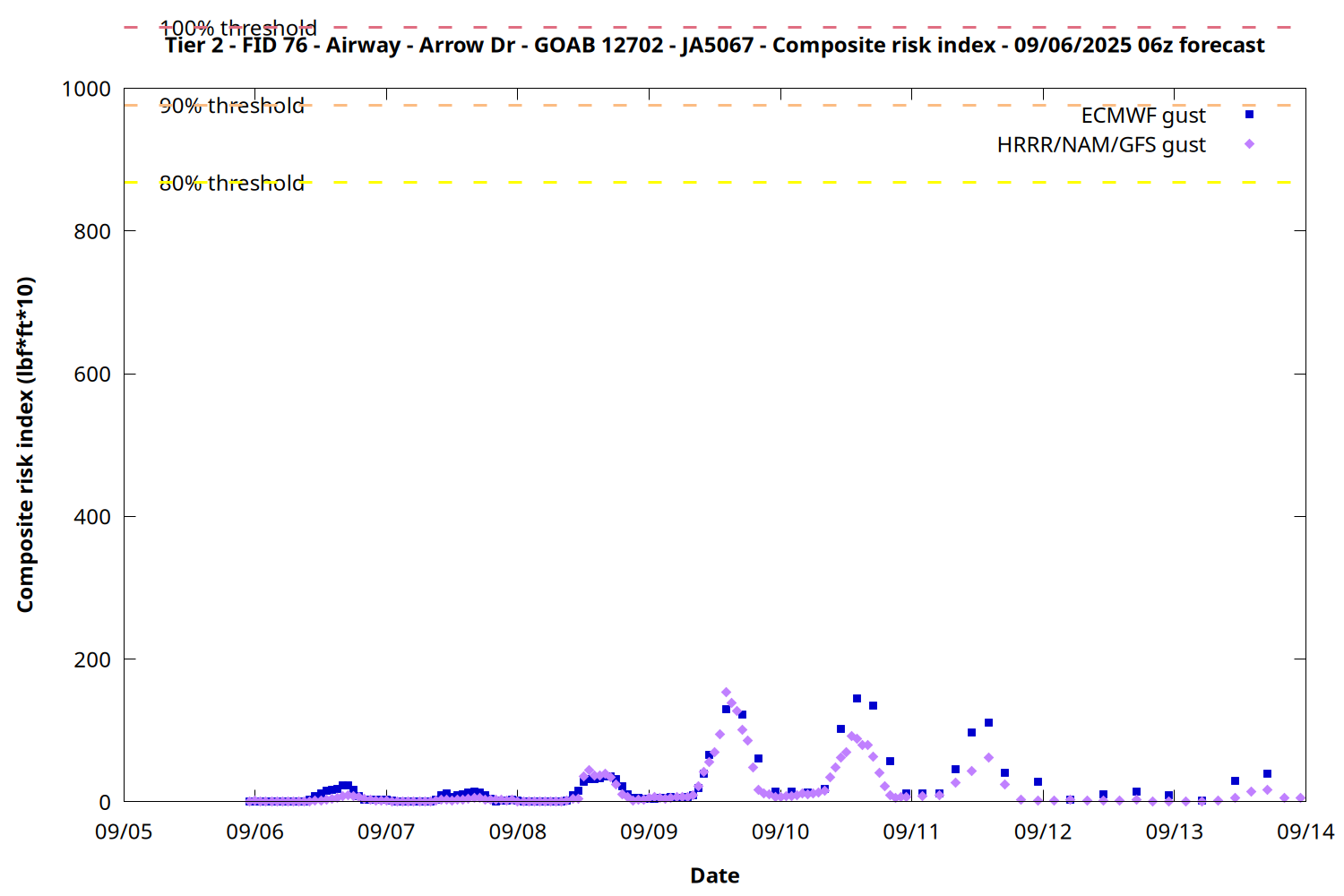Click the blue square ECMWF legend marker
This screenshot has width=1344, height=896.
[1249, 115]
